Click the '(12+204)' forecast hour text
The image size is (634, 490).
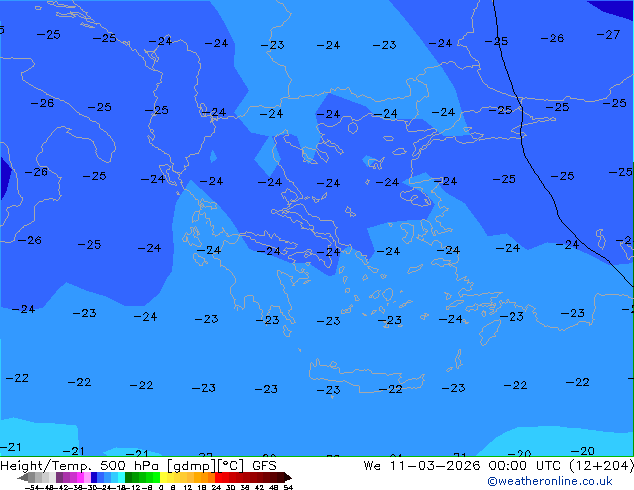(602, 466)
